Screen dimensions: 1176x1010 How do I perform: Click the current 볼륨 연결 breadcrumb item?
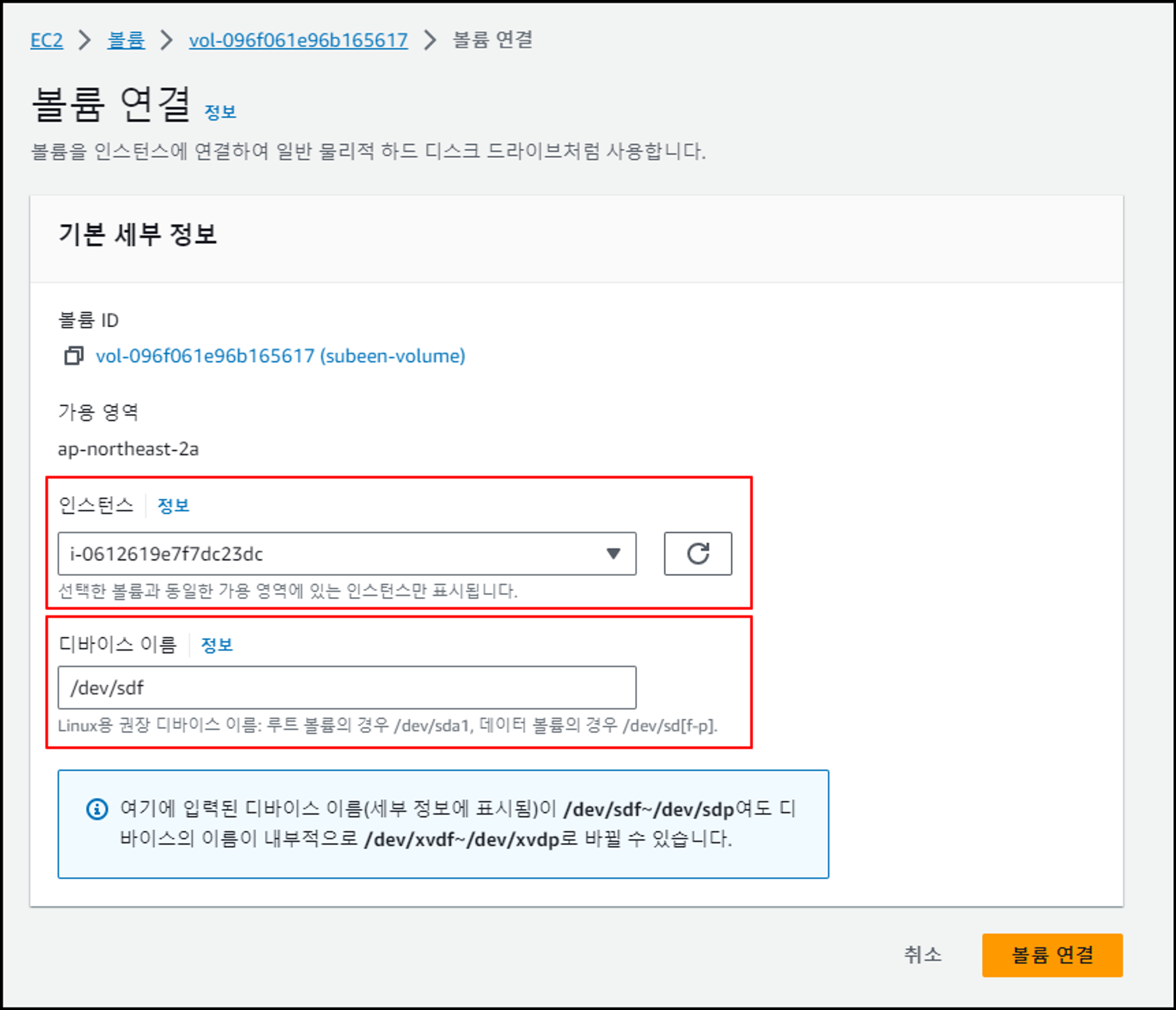[492, 40]
